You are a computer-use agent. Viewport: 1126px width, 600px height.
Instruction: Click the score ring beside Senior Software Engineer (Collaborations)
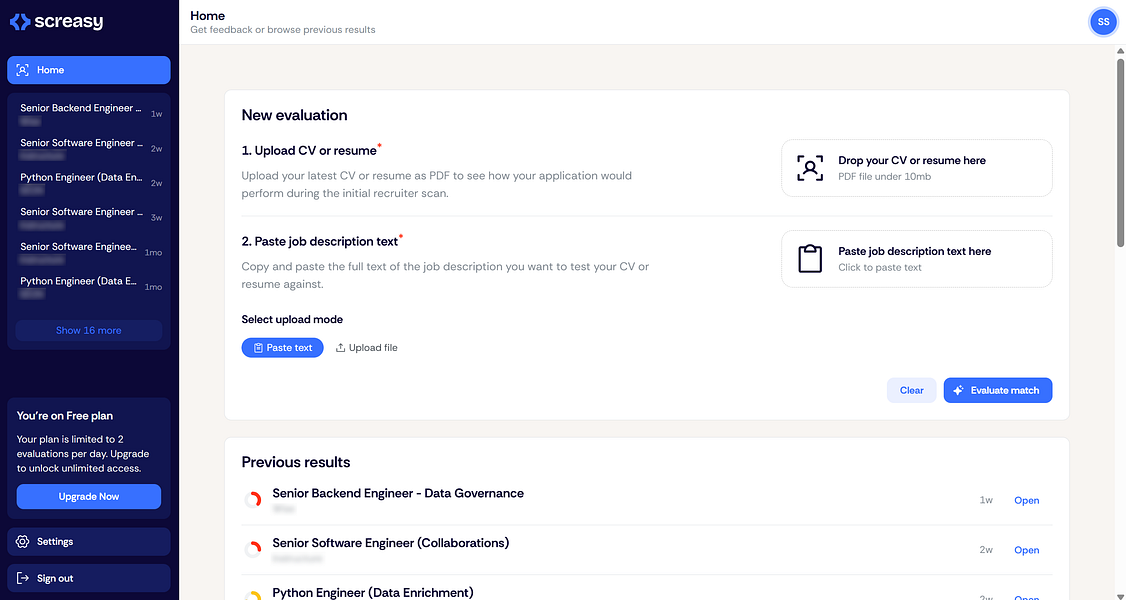tap(254, 549)
